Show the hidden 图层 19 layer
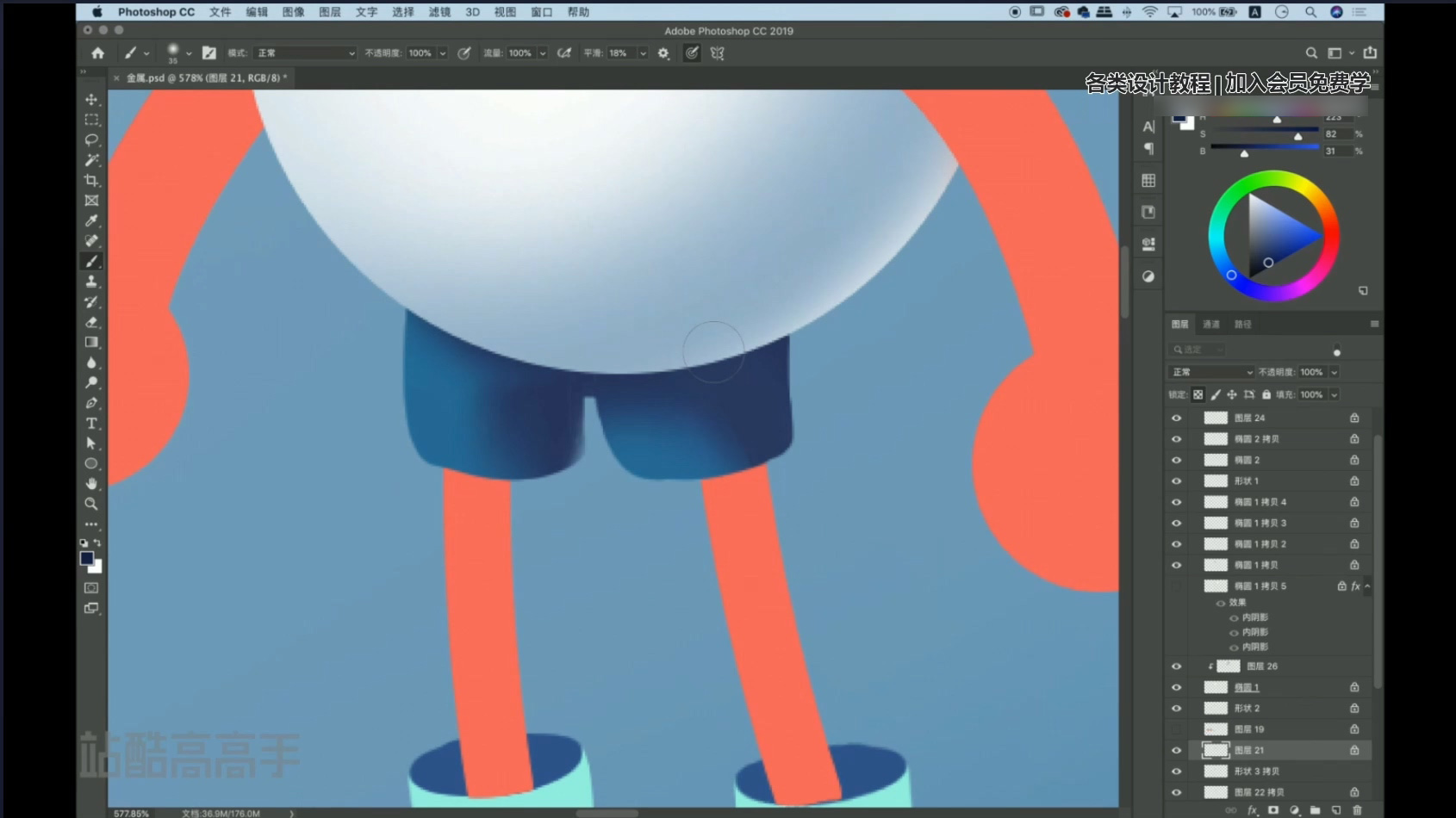 (1176, 729)
